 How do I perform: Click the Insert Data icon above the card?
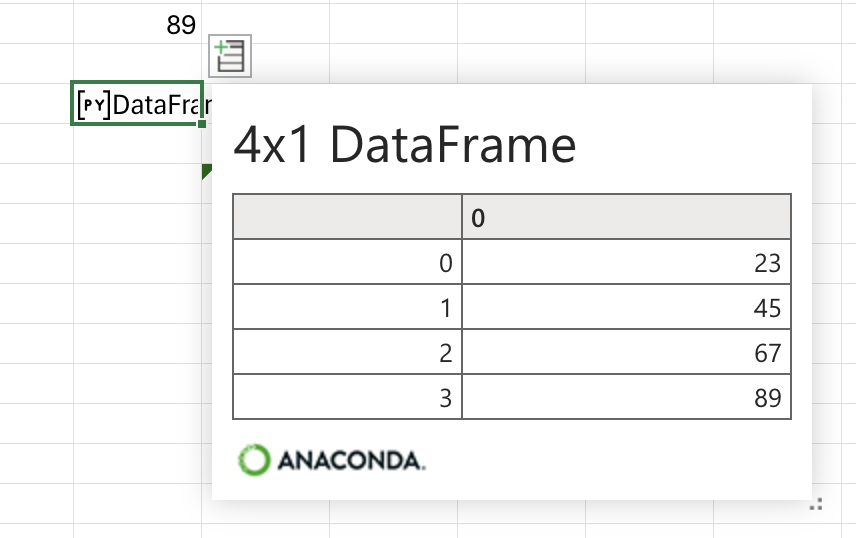point(230,56)
